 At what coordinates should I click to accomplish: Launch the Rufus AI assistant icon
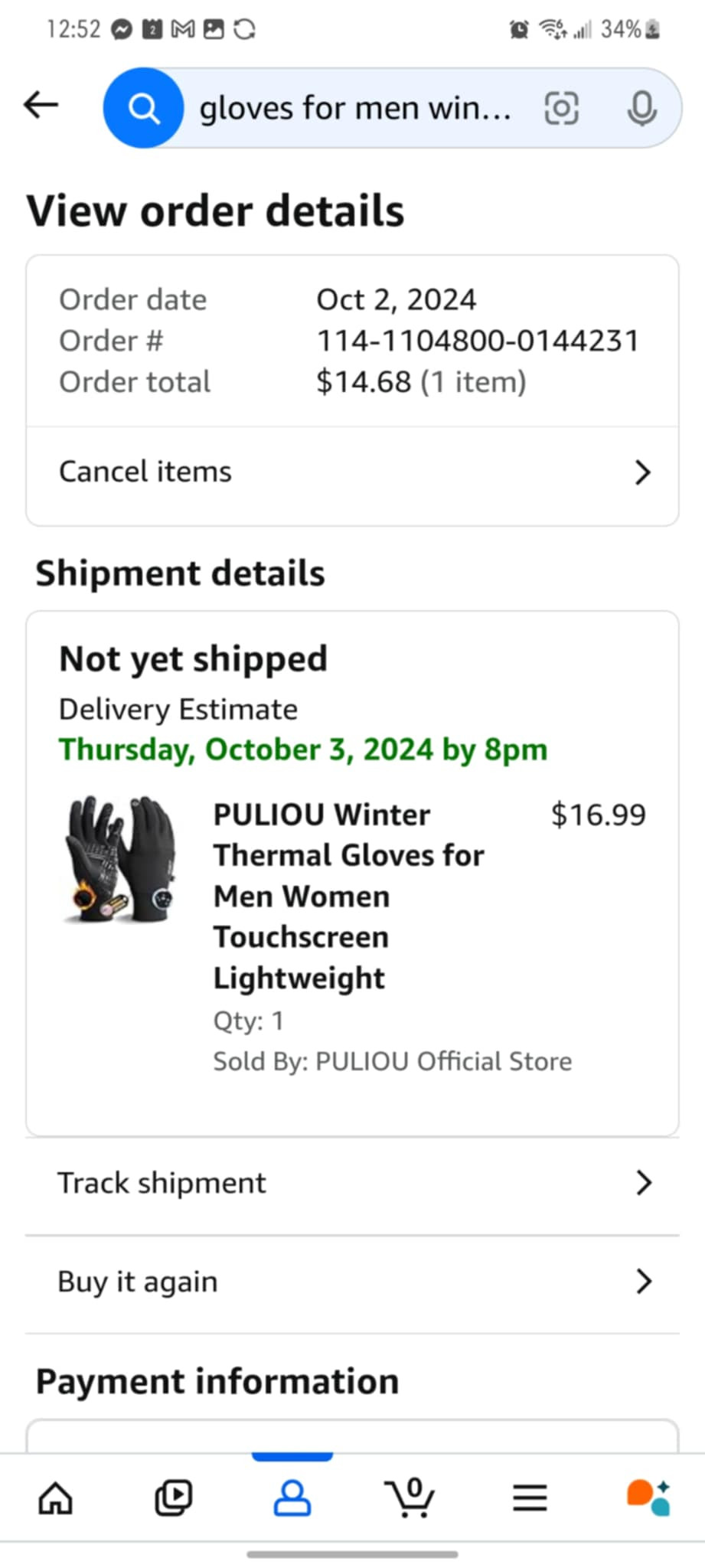pyautogui.click(x=648, y=1498)
